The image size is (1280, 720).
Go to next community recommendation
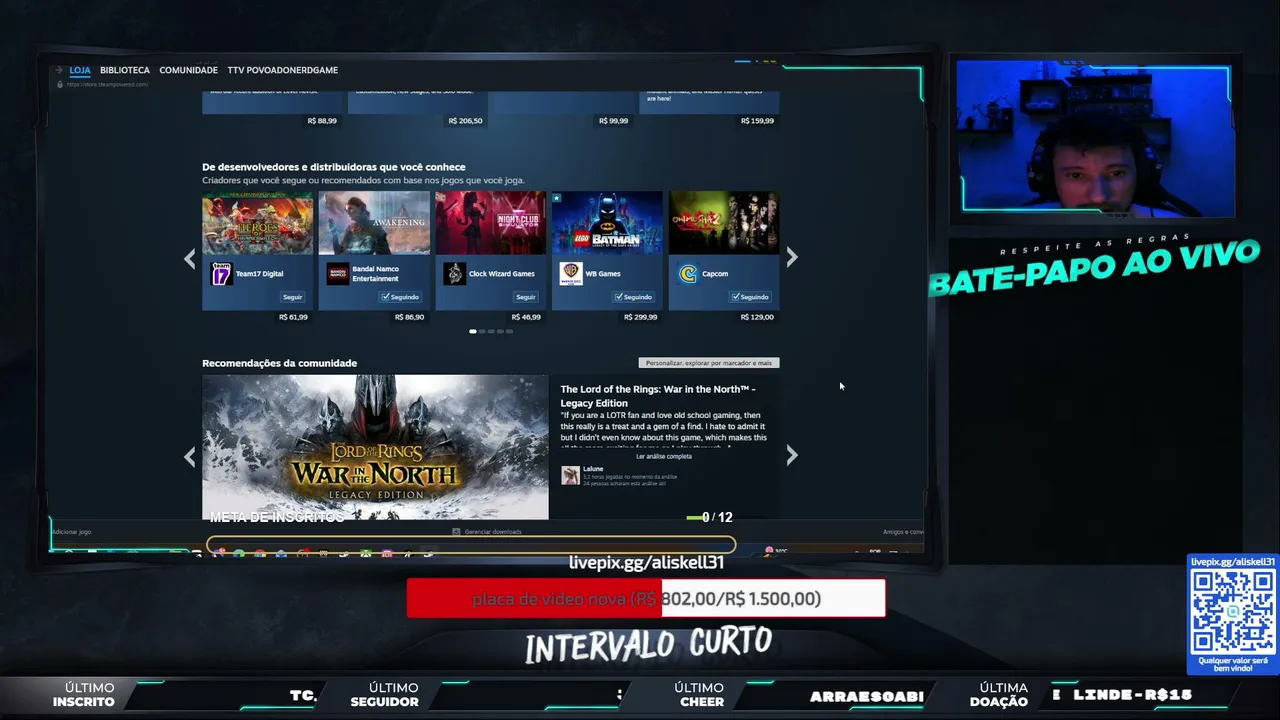[792, 456]
